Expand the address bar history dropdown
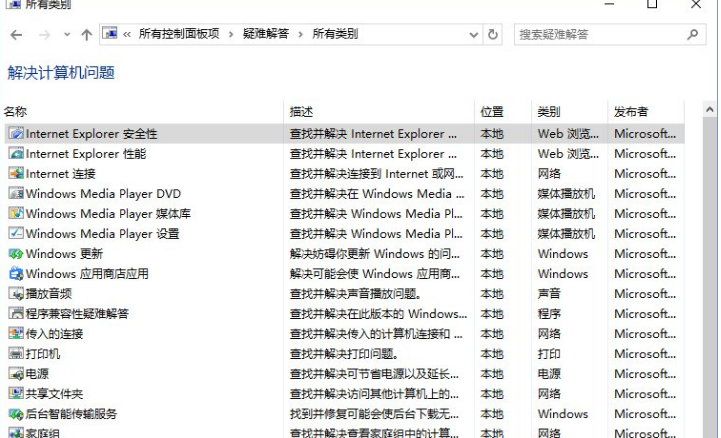 (473, 34)
